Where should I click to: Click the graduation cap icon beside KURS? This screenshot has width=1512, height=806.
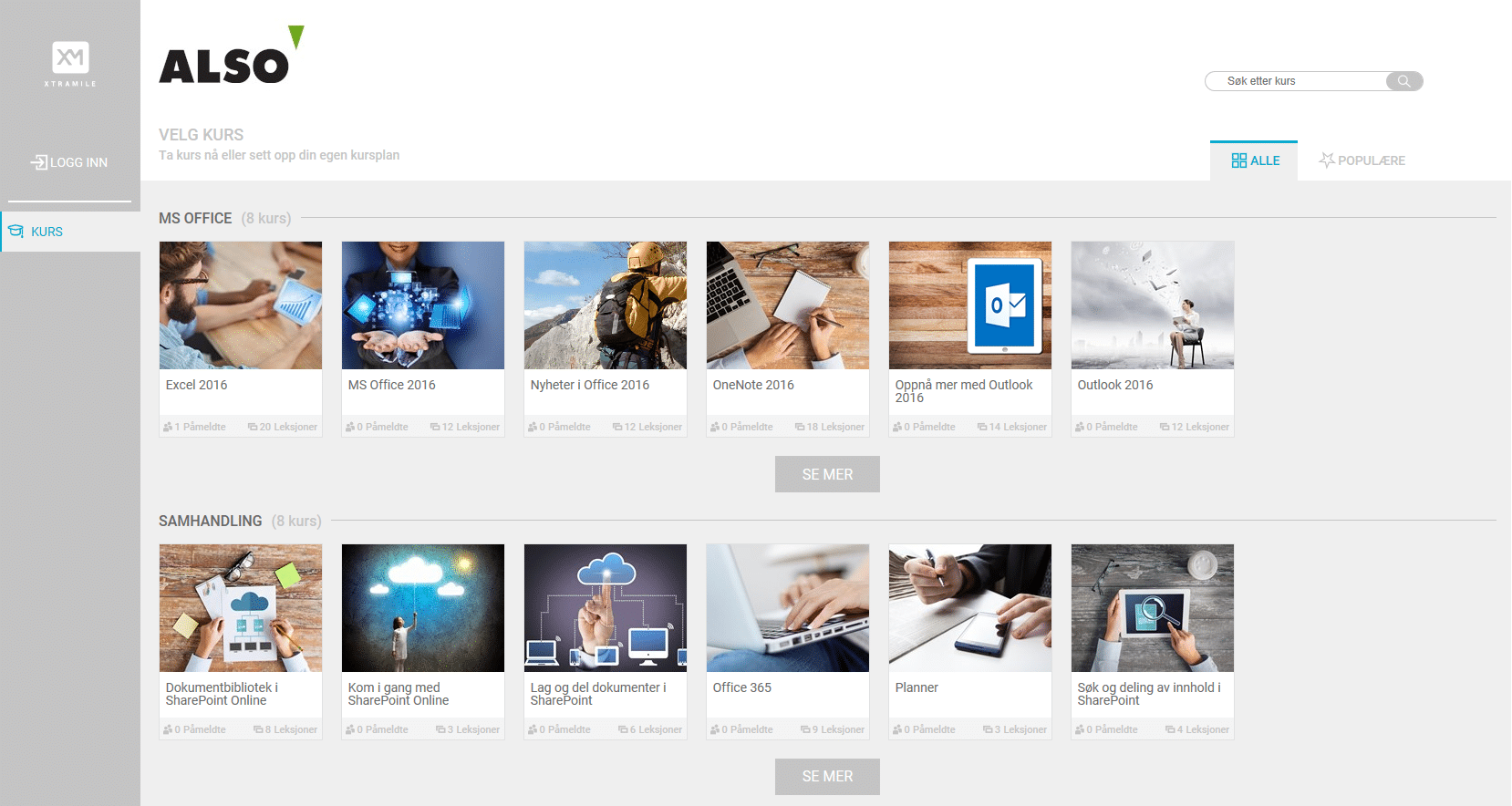click(16, 232)
